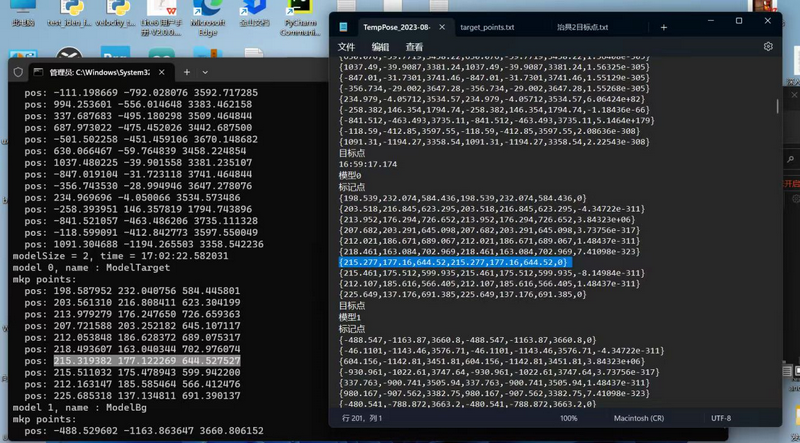Switch to target_points.txt tab
The height and width of the screenshot is (443, 800).
click(x=487, y=27)
